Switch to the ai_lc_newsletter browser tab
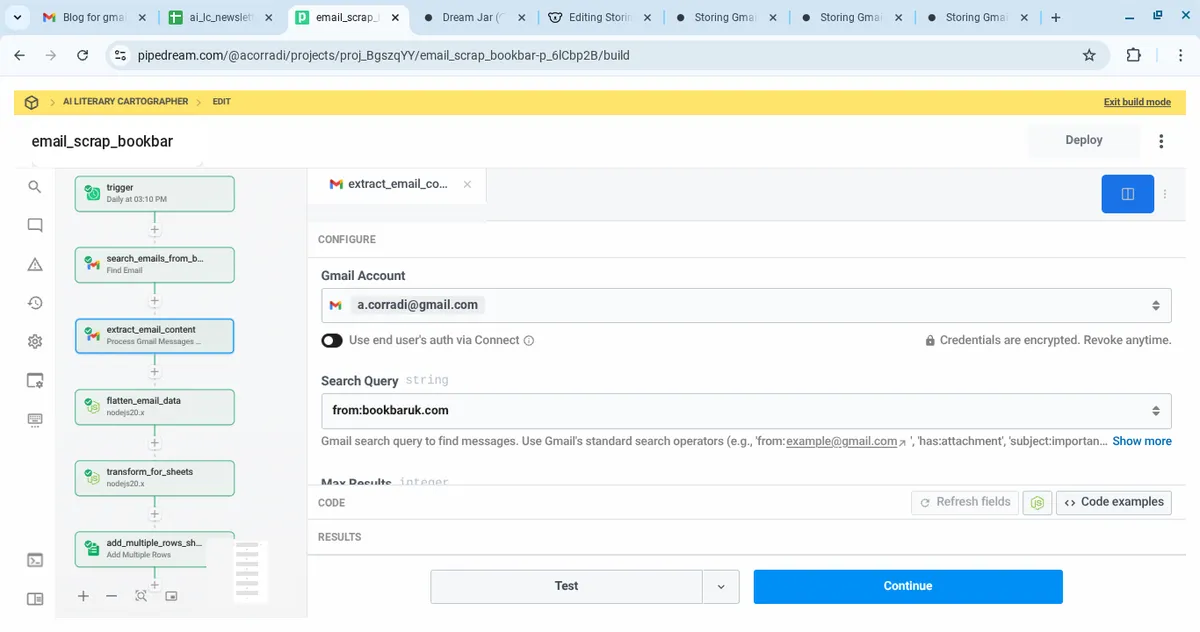The image size is (1200, 632). pyautogui.click(x=220, y=18)
